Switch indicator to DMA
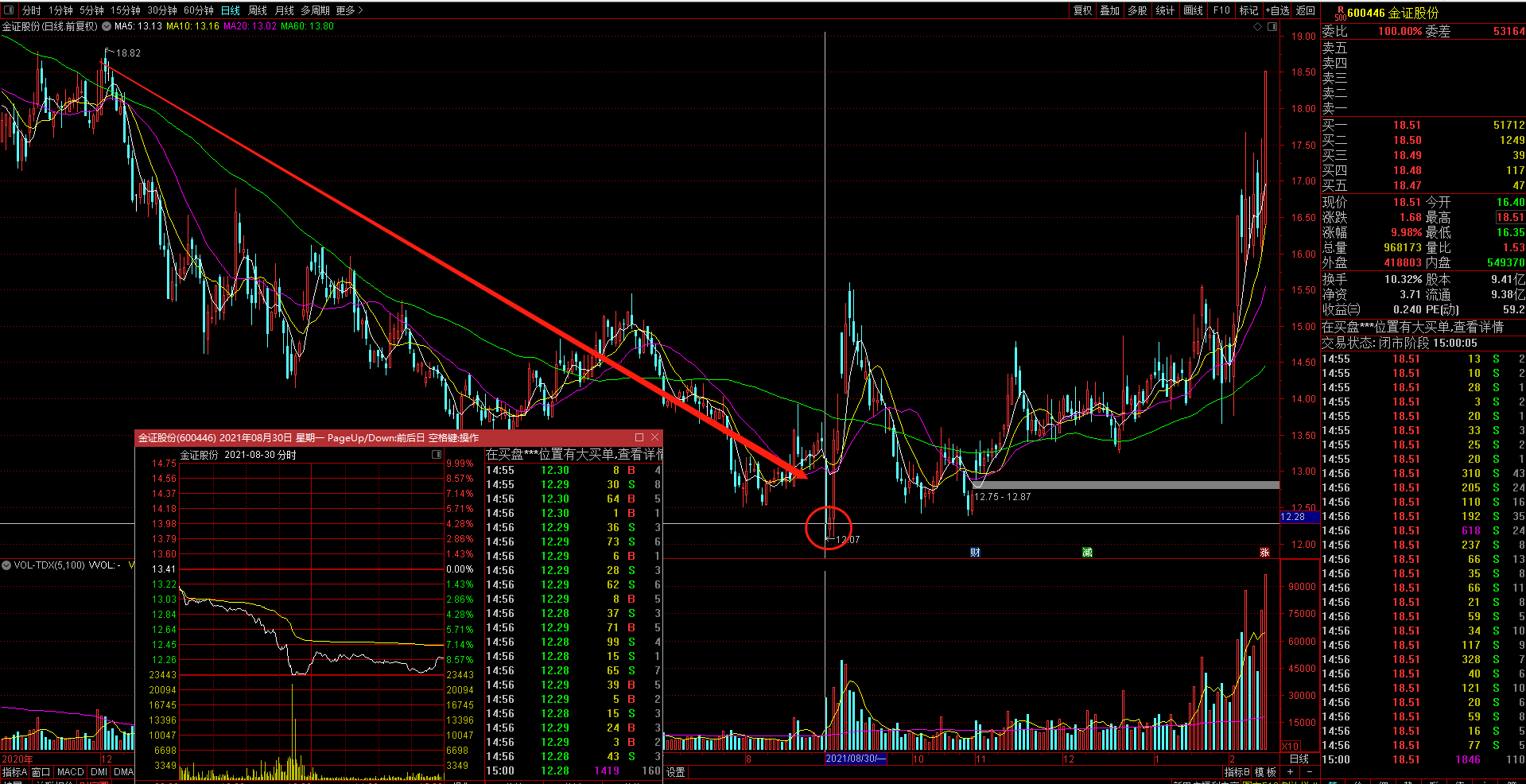 click(124, 772)
